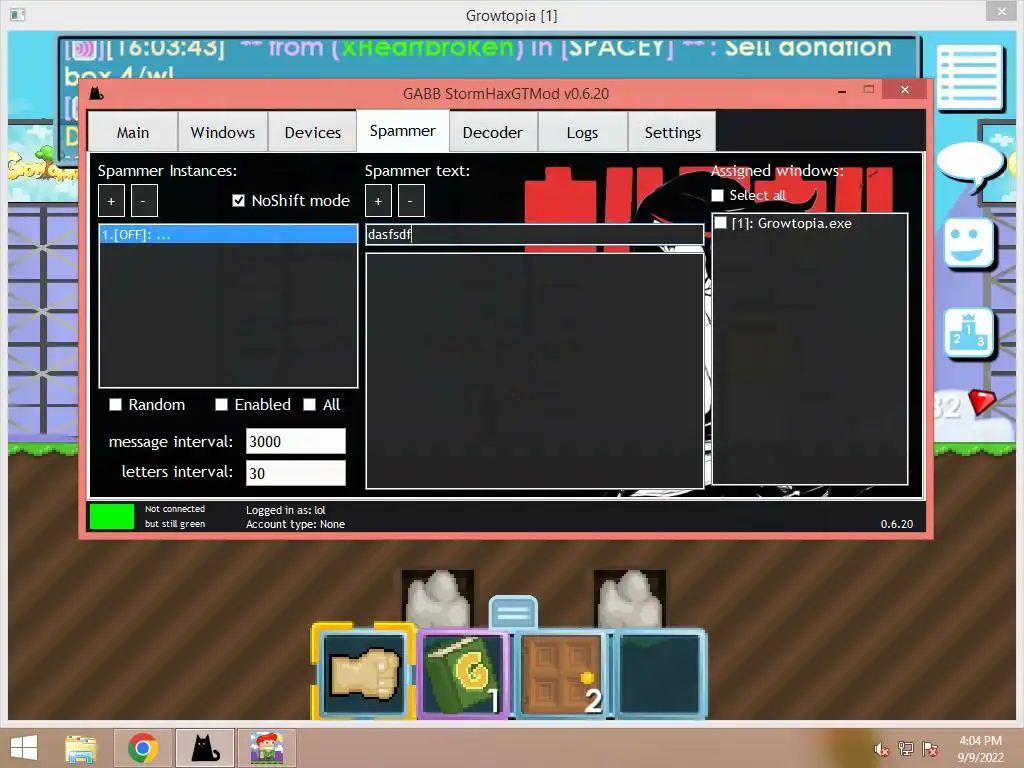
Task: Open the smiley face friends icon
Action: pyautogui.click(x=968, y=244)
